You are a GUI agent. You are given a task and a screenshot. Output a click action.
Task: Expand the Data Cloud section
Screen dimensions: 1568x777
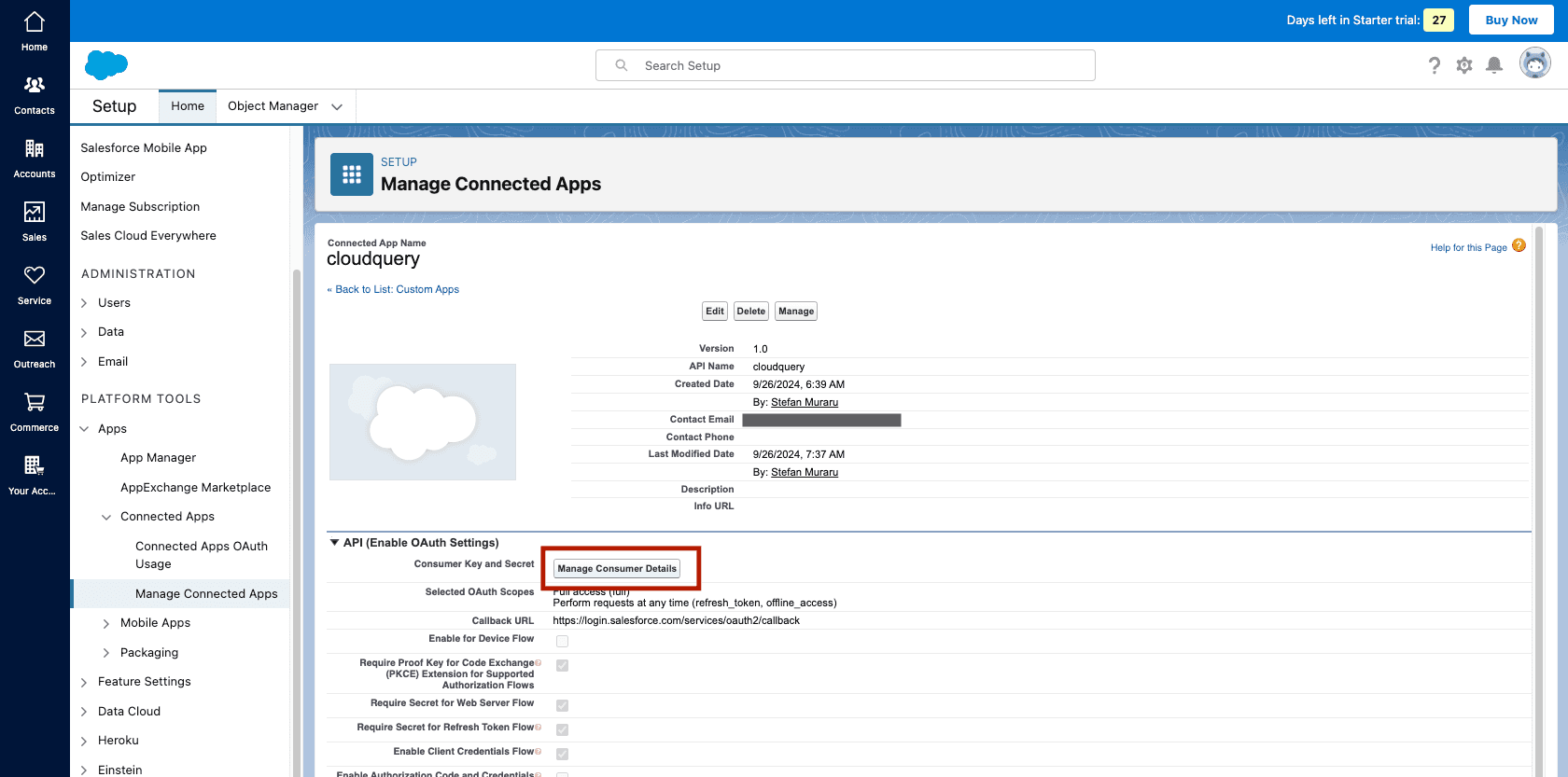[84, 712]
